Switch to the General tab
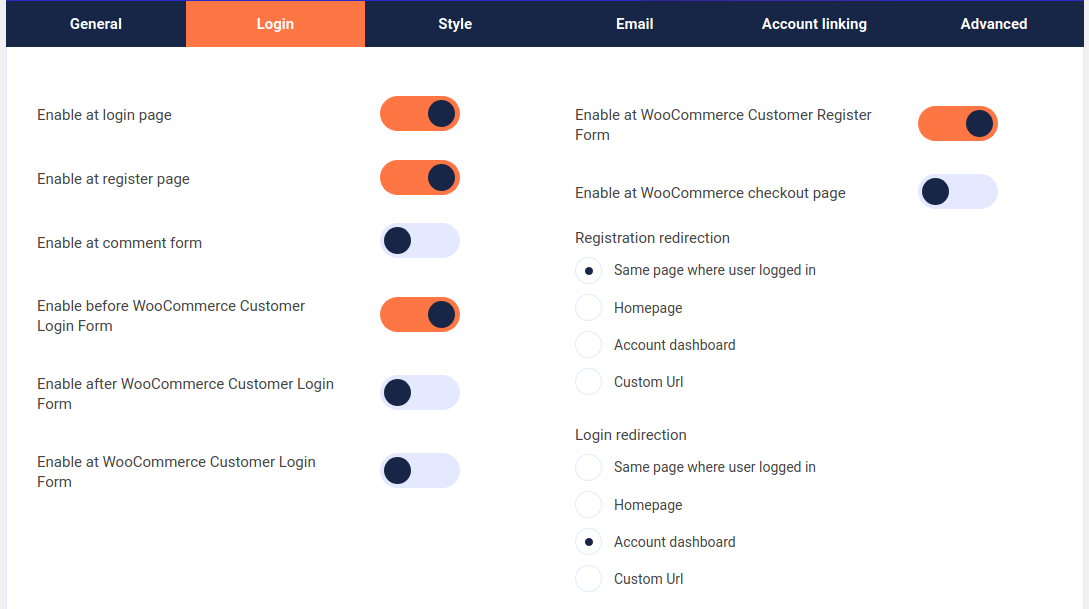The width and height of the screenshot is (1089, 609). click(95, 23)
